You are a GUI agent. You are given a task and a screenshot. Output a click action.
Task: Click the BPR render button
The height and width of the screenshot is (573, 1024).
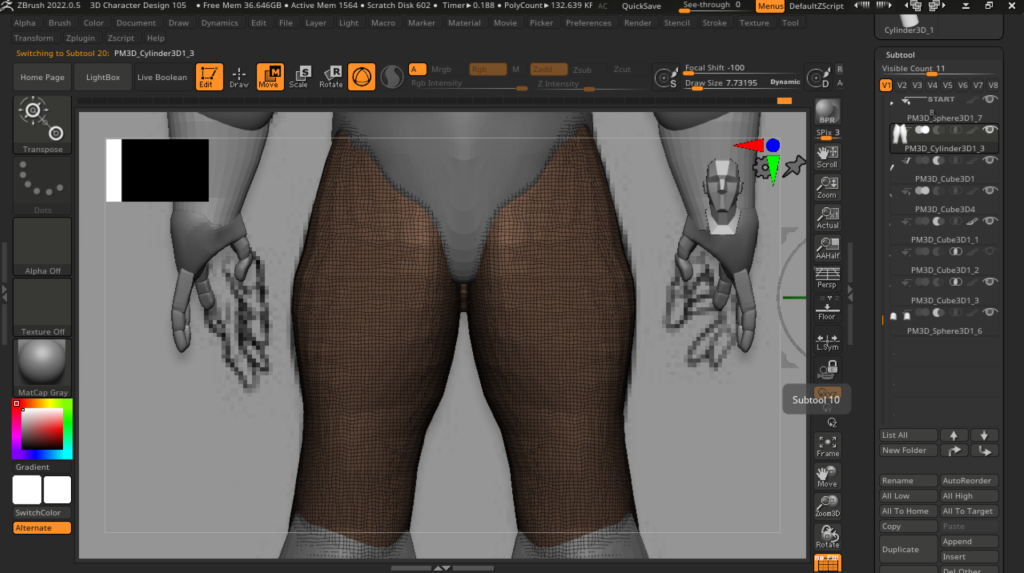826,112
